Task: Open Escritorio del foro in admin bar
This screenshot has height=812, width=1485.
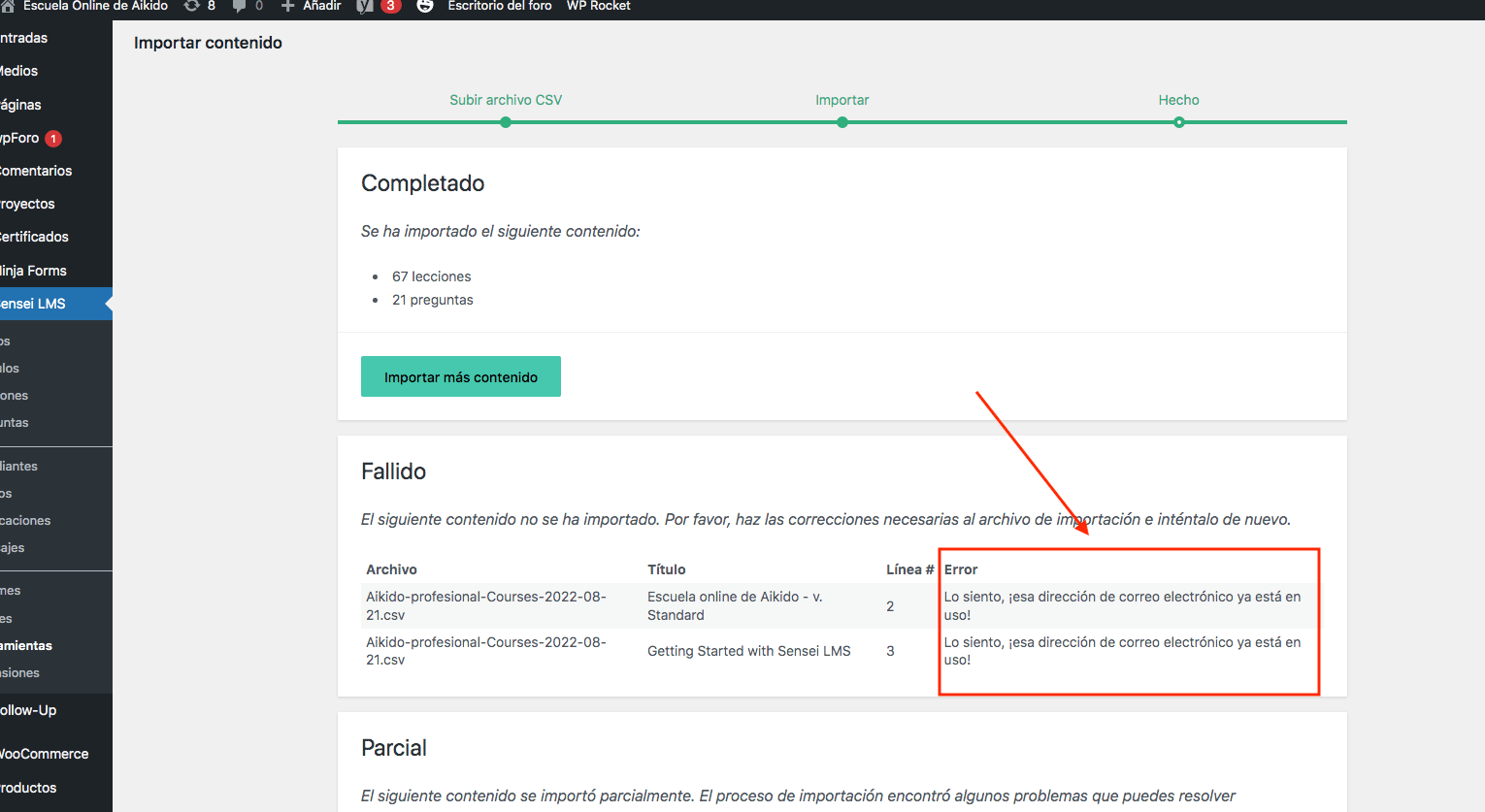Action: (x=500, y=6)
